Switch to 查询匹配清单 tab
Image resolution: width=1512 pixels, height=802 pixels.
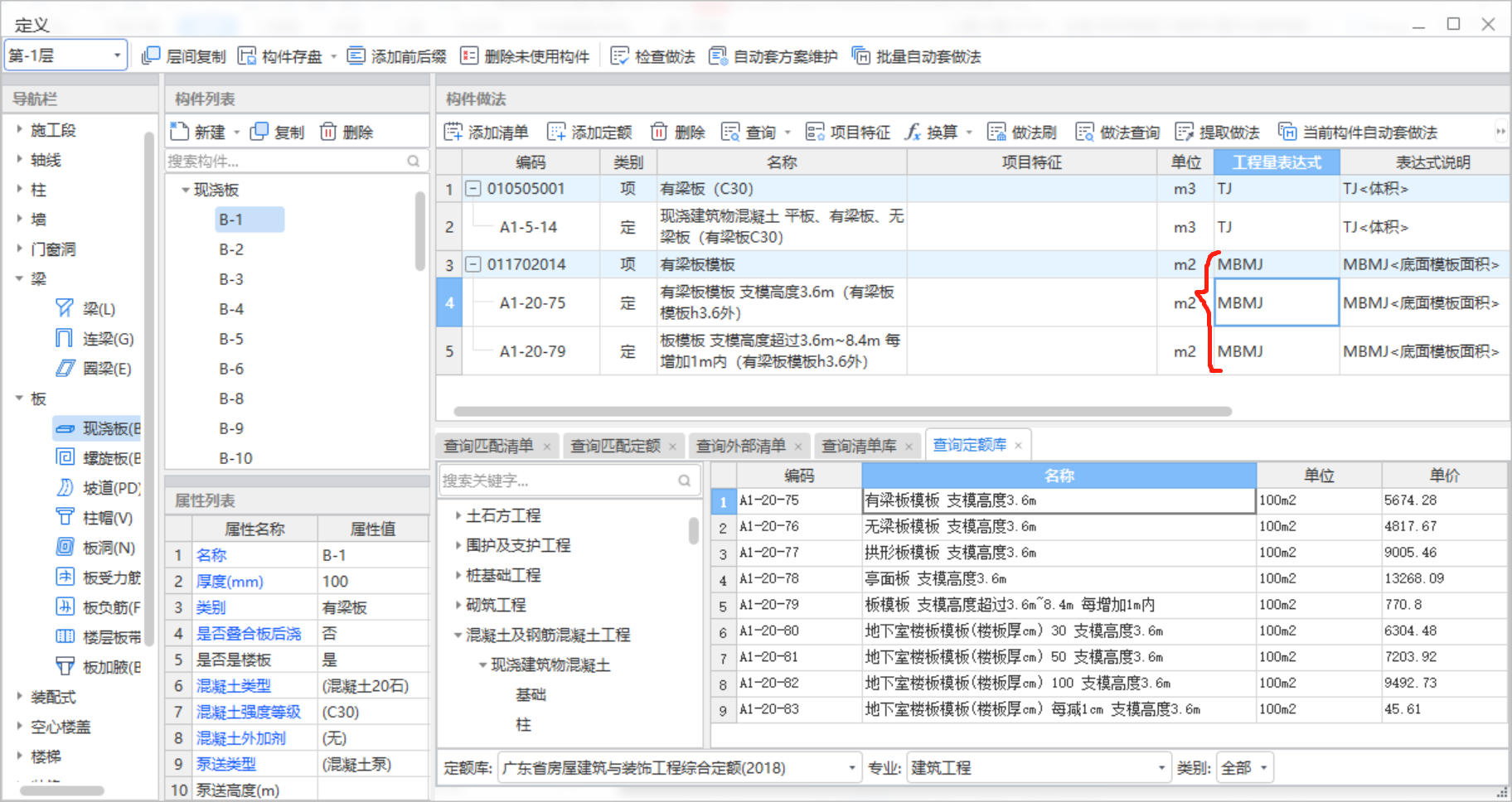(x=488, y=446)
